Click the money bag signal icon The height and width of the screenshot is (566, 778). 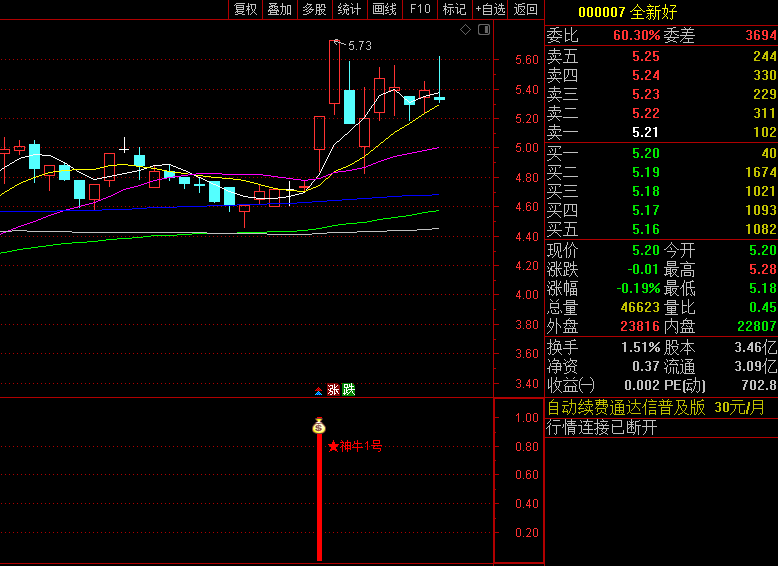coord(319,426)
